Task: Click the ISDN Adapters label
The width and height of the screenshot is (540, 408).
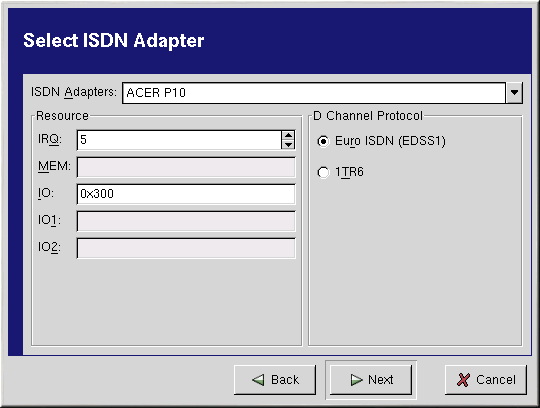Action: click(74, 92)
